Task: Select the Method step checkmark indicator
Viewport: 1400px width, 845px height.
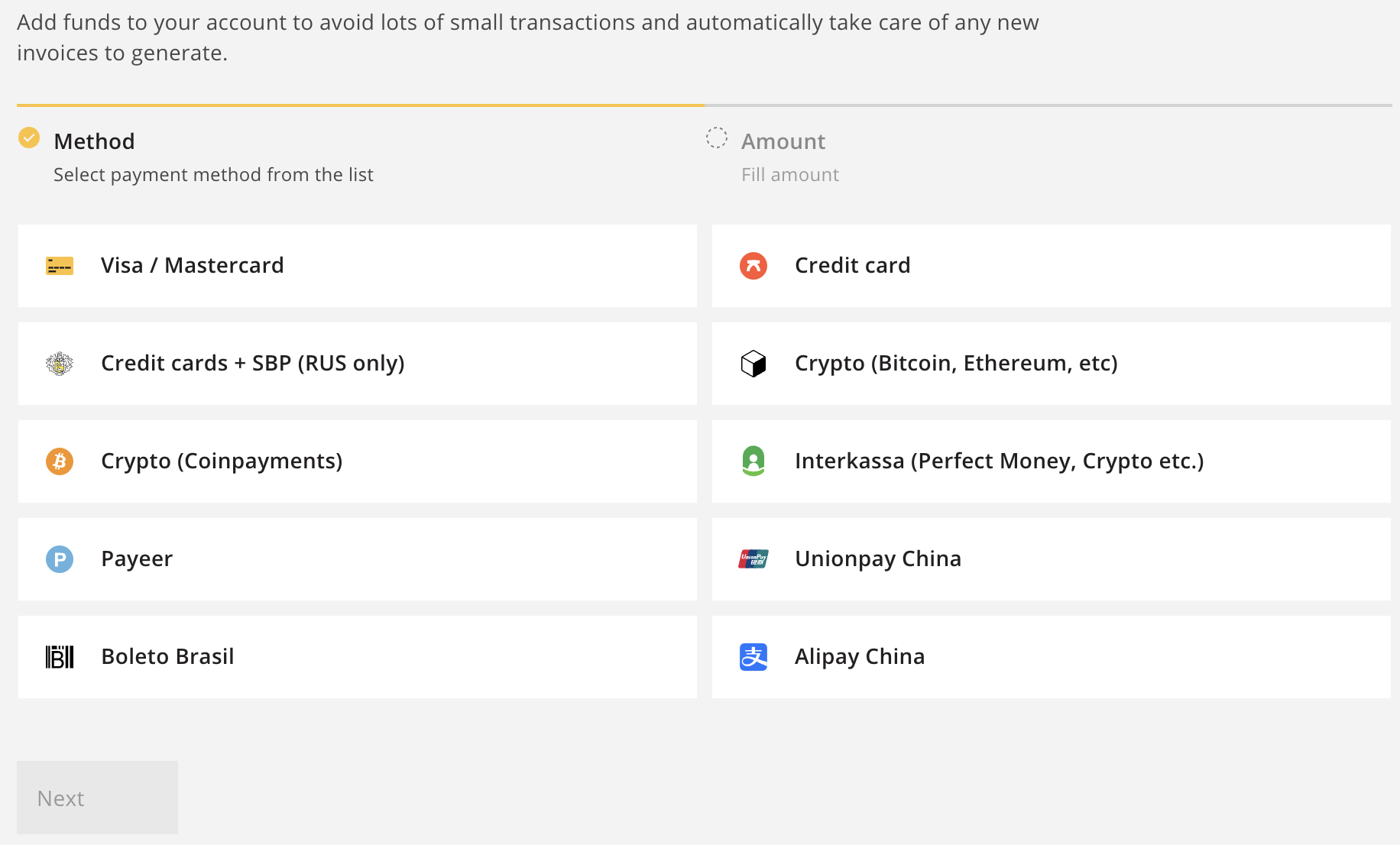Action: (x=29, y=138)
